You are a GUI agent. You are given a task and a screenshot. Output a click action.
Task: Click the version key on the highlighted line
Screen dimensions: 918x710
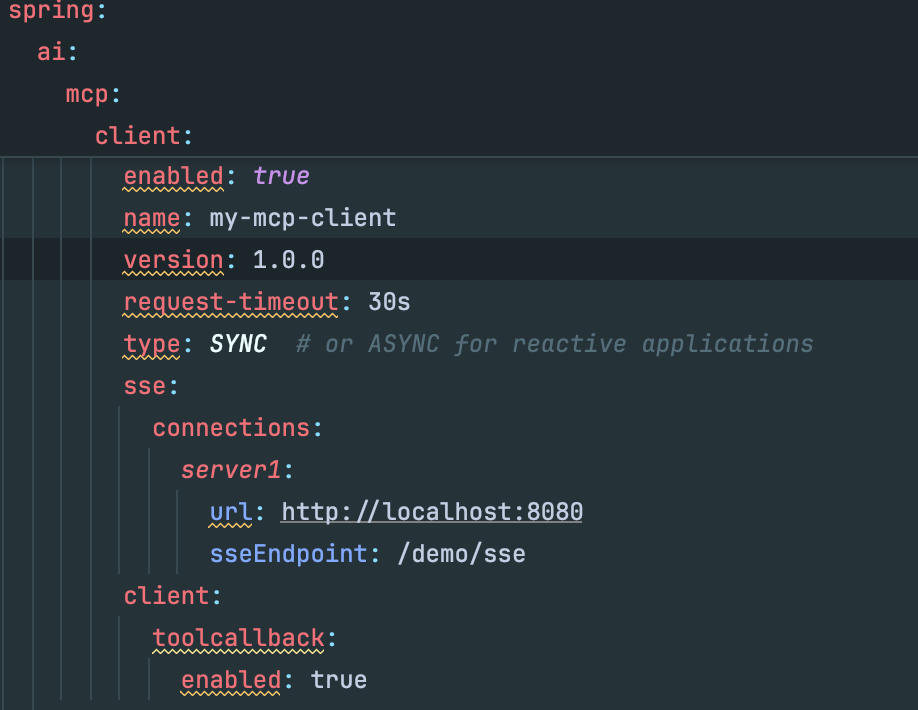pos(174,260)
